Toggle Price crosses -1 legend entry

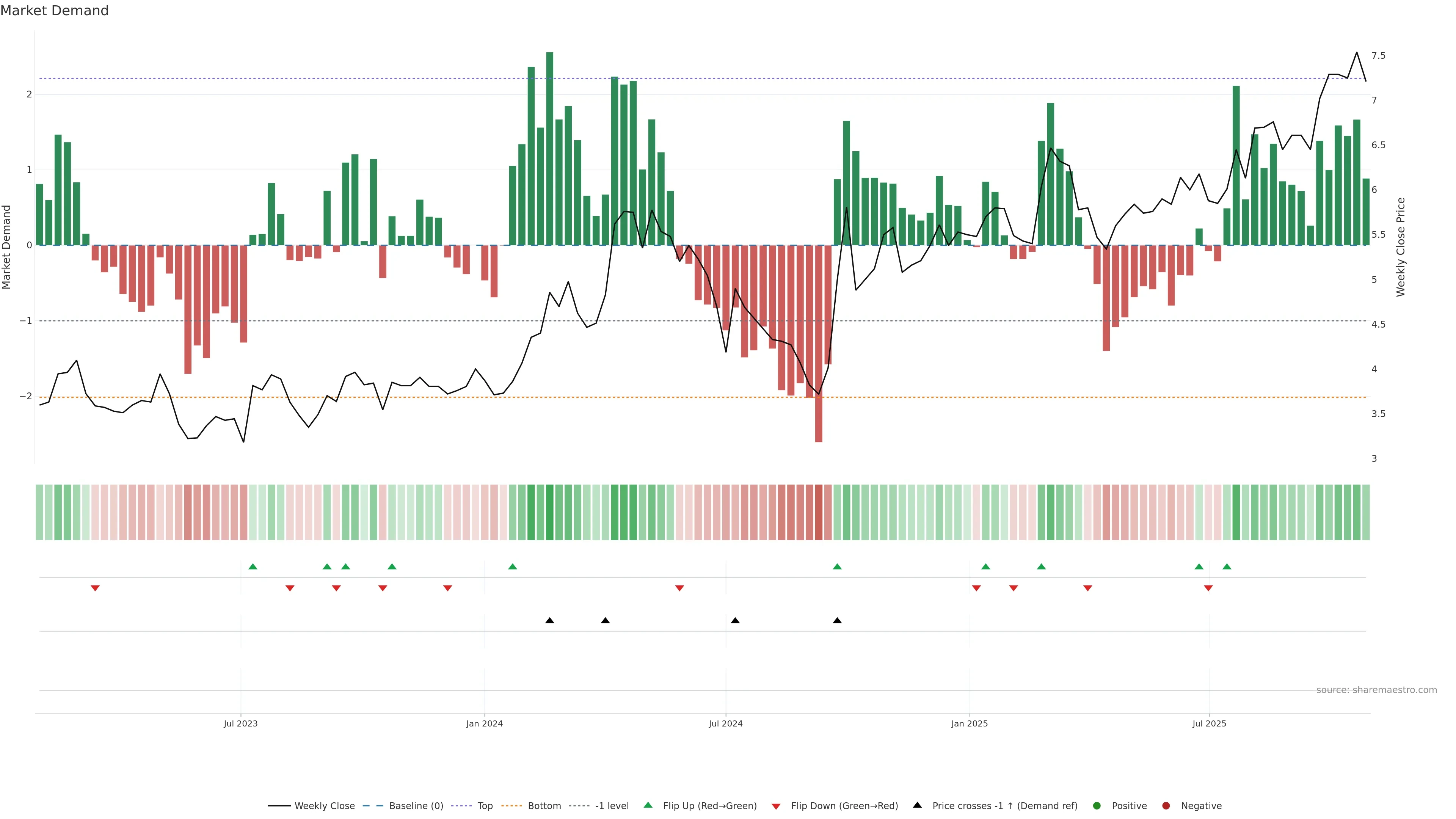click(1004, 806)
